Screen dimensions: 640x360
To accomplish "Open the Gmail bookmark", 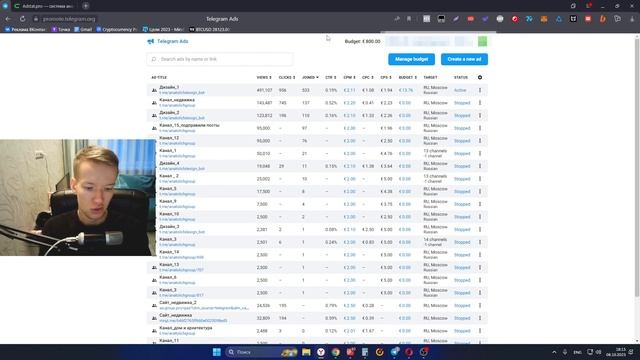I will point(83,29).
